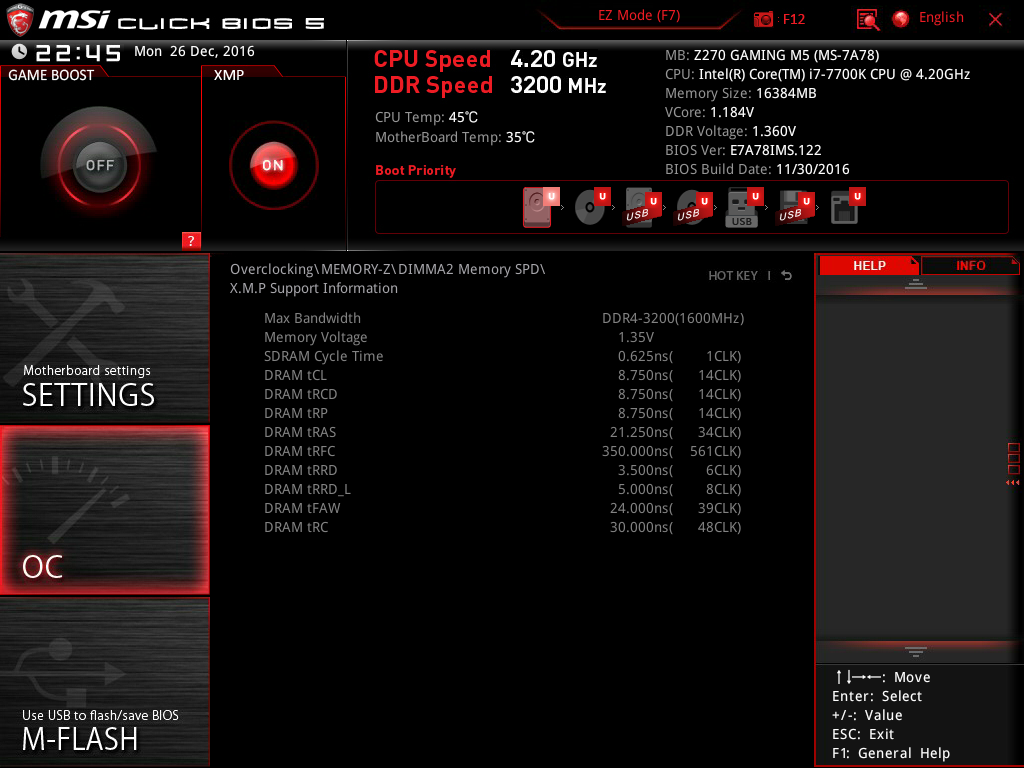Click the CPU Speed 4.20 GHz readout
The width and height of the screenshot is (1024, 768).
coord(485,59)
